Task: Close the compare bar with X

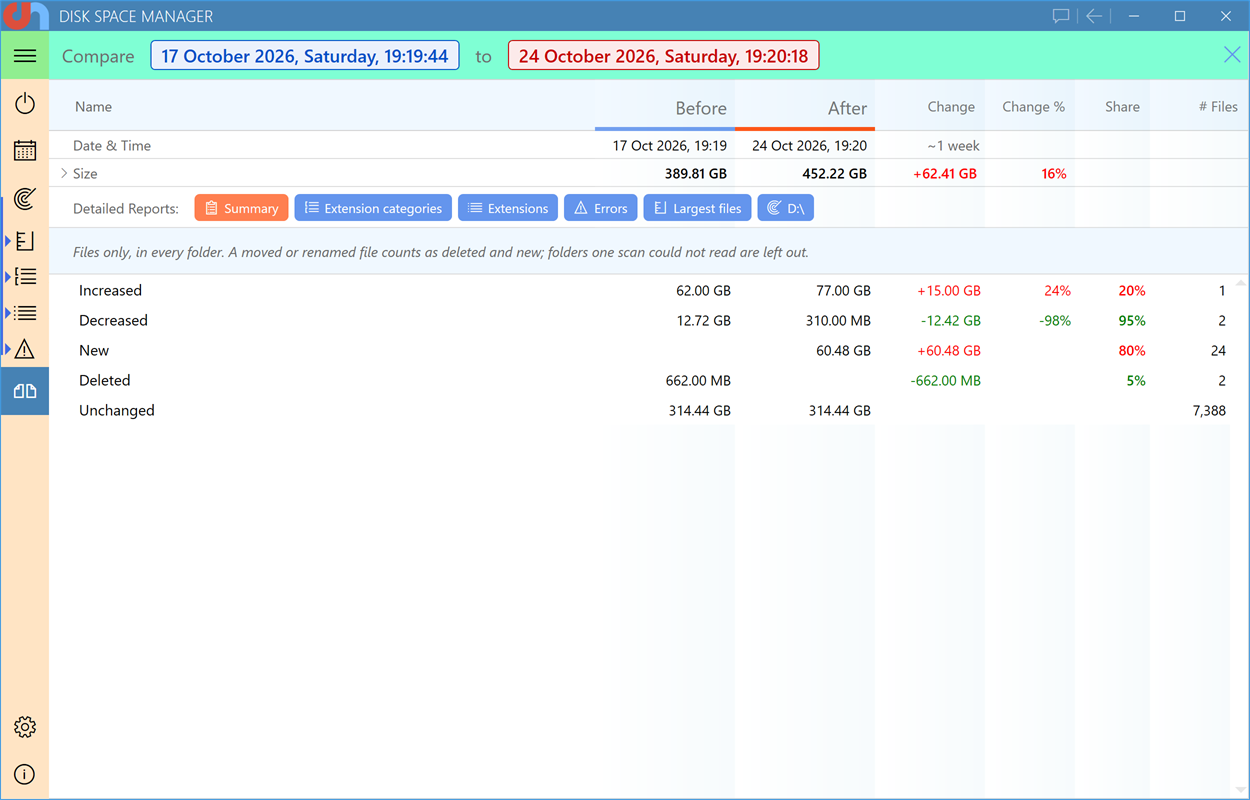Action: 1232,55
